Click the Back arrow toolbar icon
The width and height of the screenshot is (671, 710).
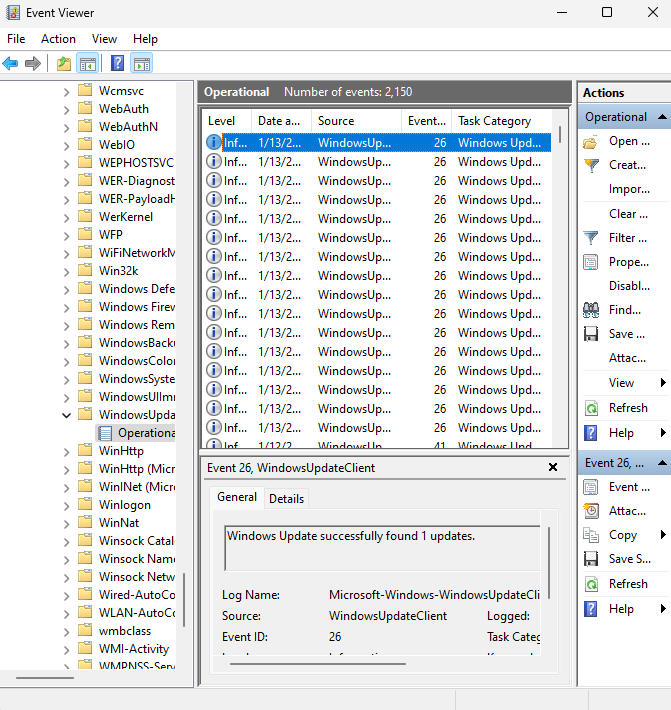[x=10, y=63]
